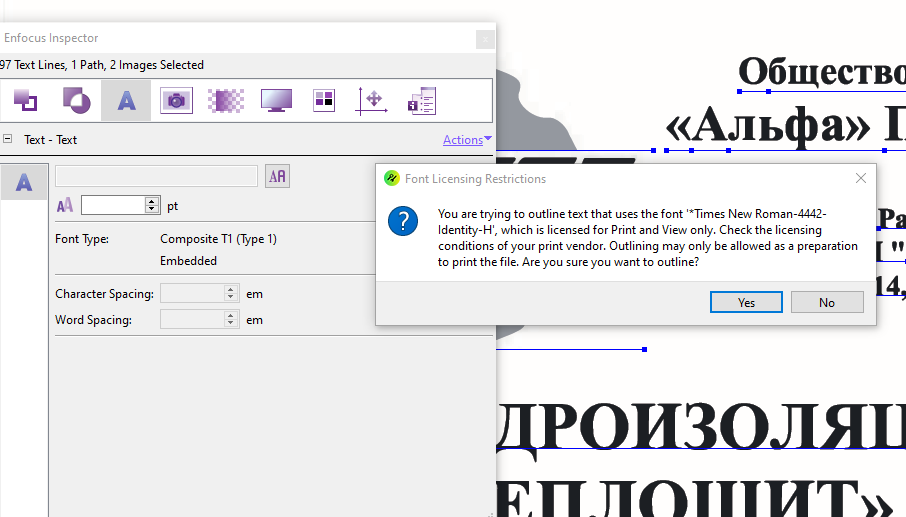906x517 pixels.
Task: Close the Enfocus Inspector panel
Action: coord(485,39)
